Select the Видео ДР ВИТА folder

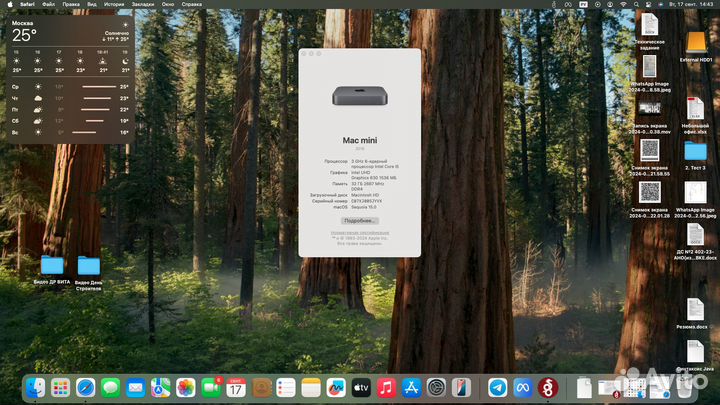52,270
